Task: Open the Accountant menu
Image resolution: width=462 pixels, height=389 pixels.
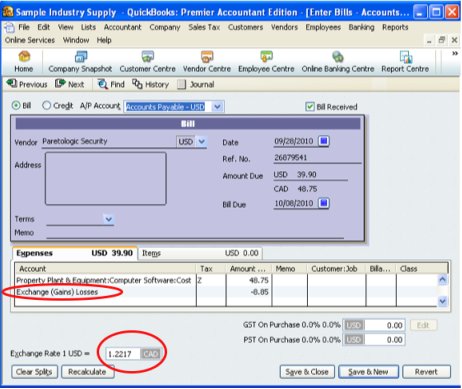Action: point(122,27)
